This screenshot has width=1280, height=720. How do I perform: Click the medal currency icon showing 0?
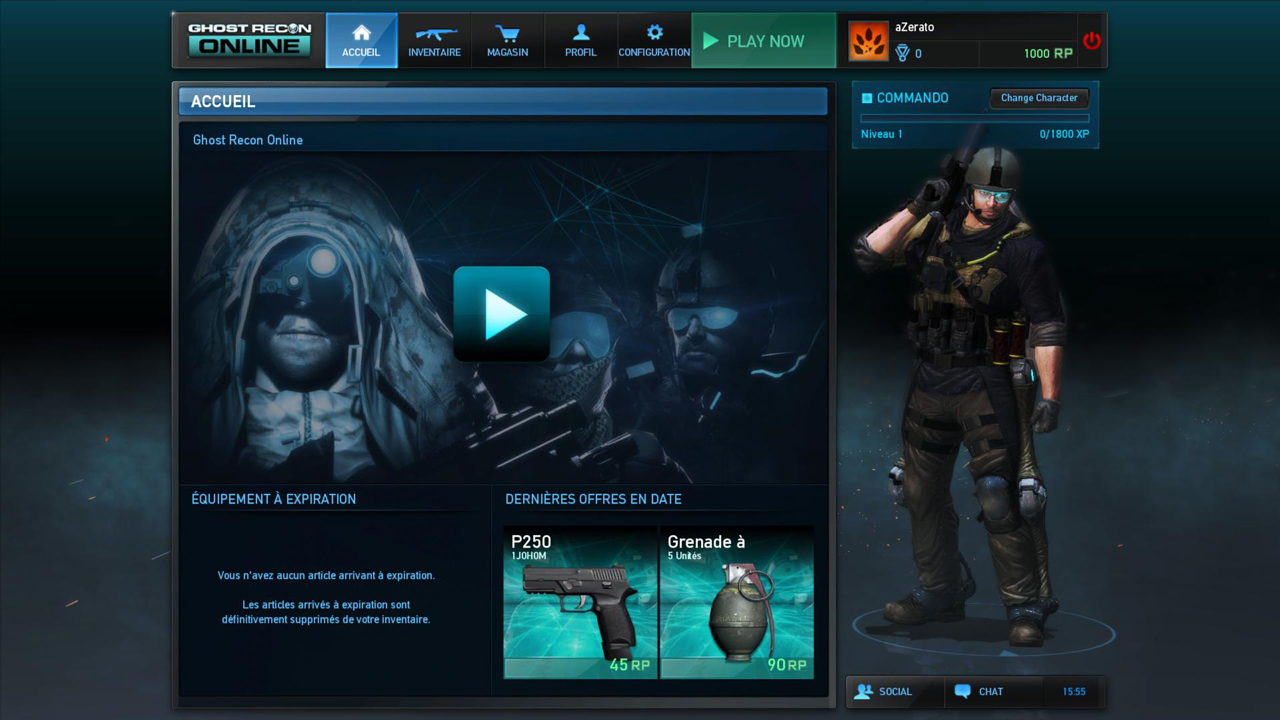[x=902, y=54]
